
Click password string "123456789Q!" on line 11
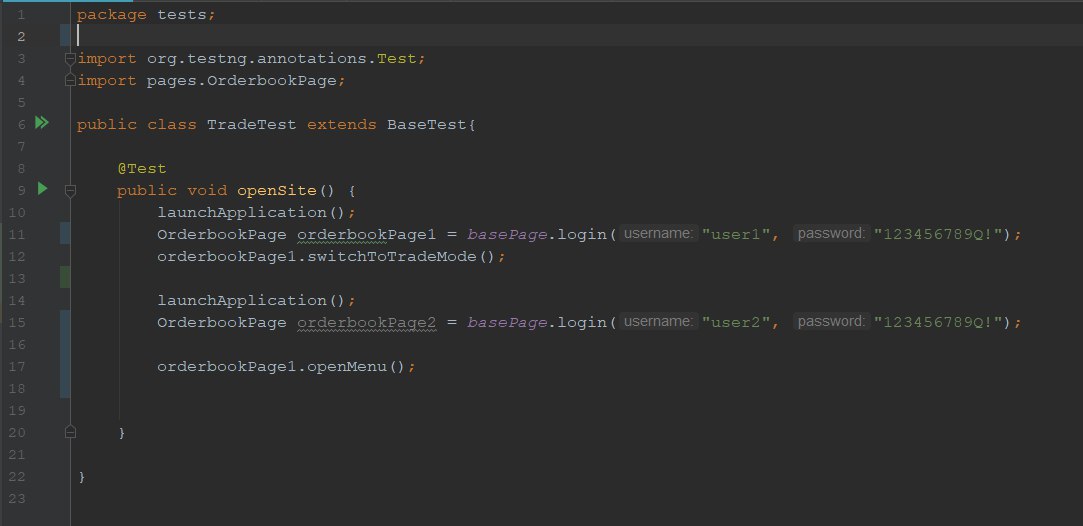[938, 235]
